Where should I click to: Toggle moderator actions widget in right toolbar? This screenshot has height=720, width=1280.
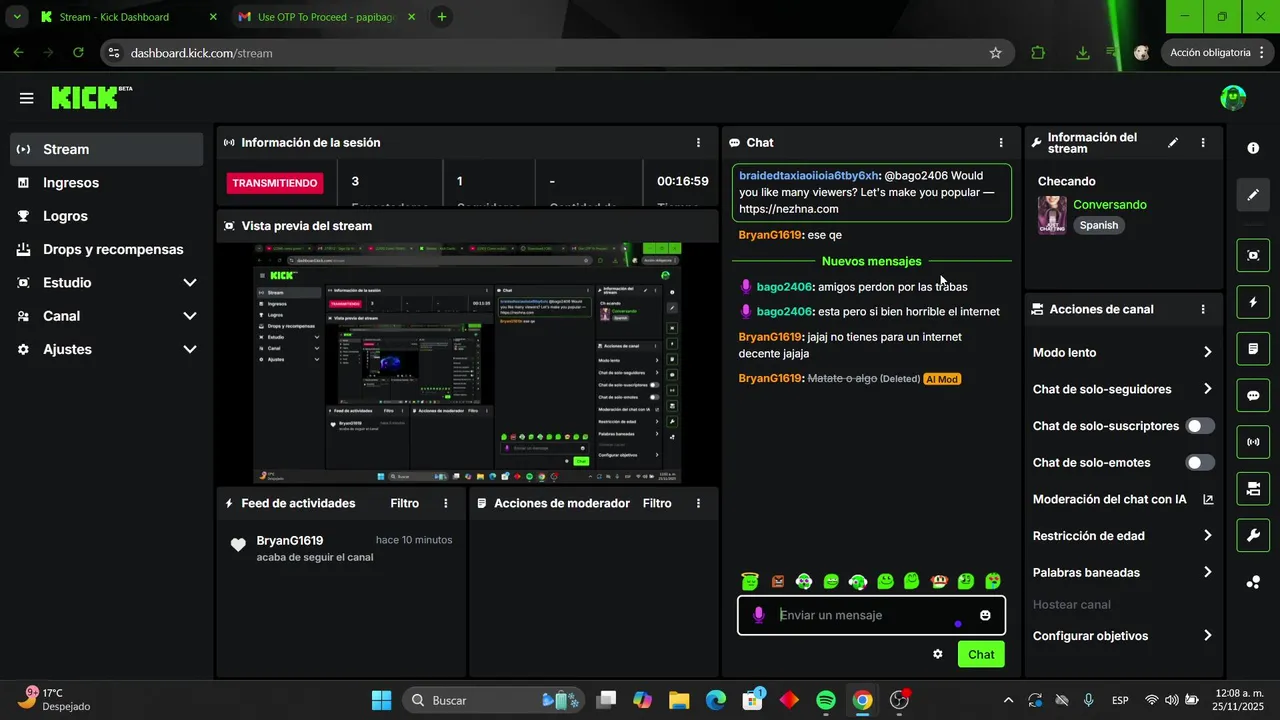tap(1253, 349)
